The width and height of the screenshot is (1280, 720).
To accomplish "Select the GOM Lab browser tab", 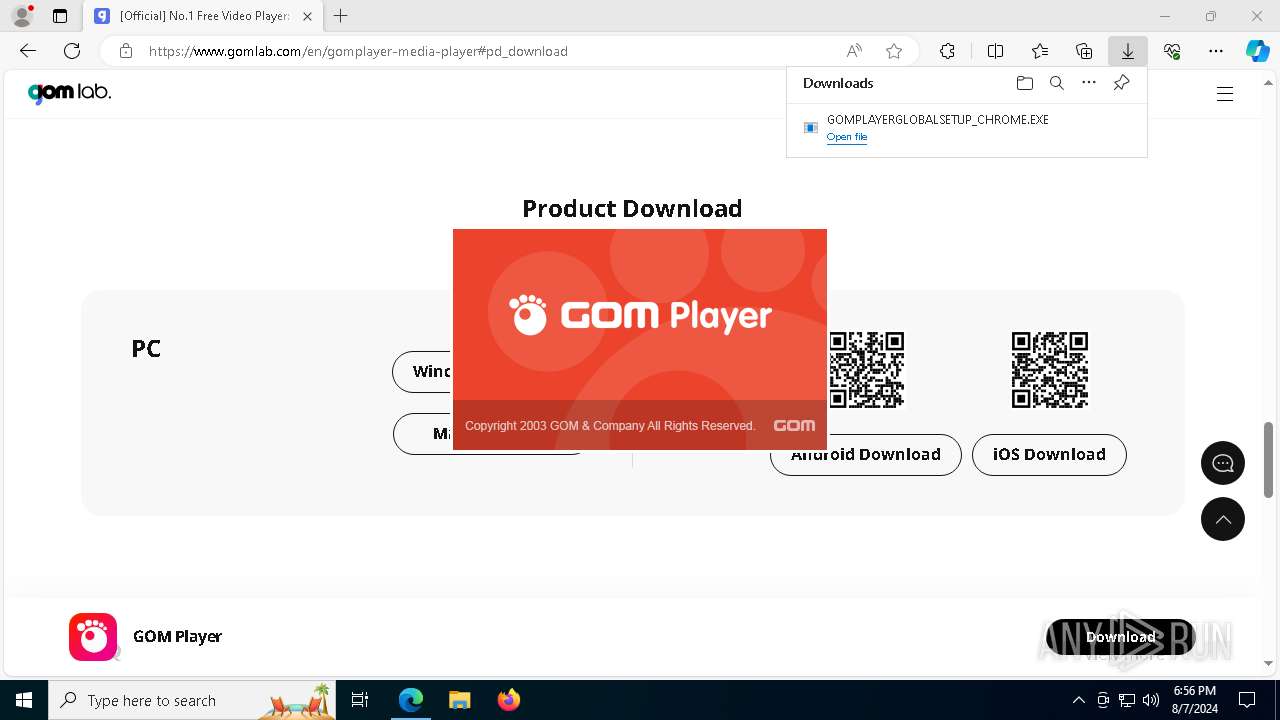I will point(203,16).
